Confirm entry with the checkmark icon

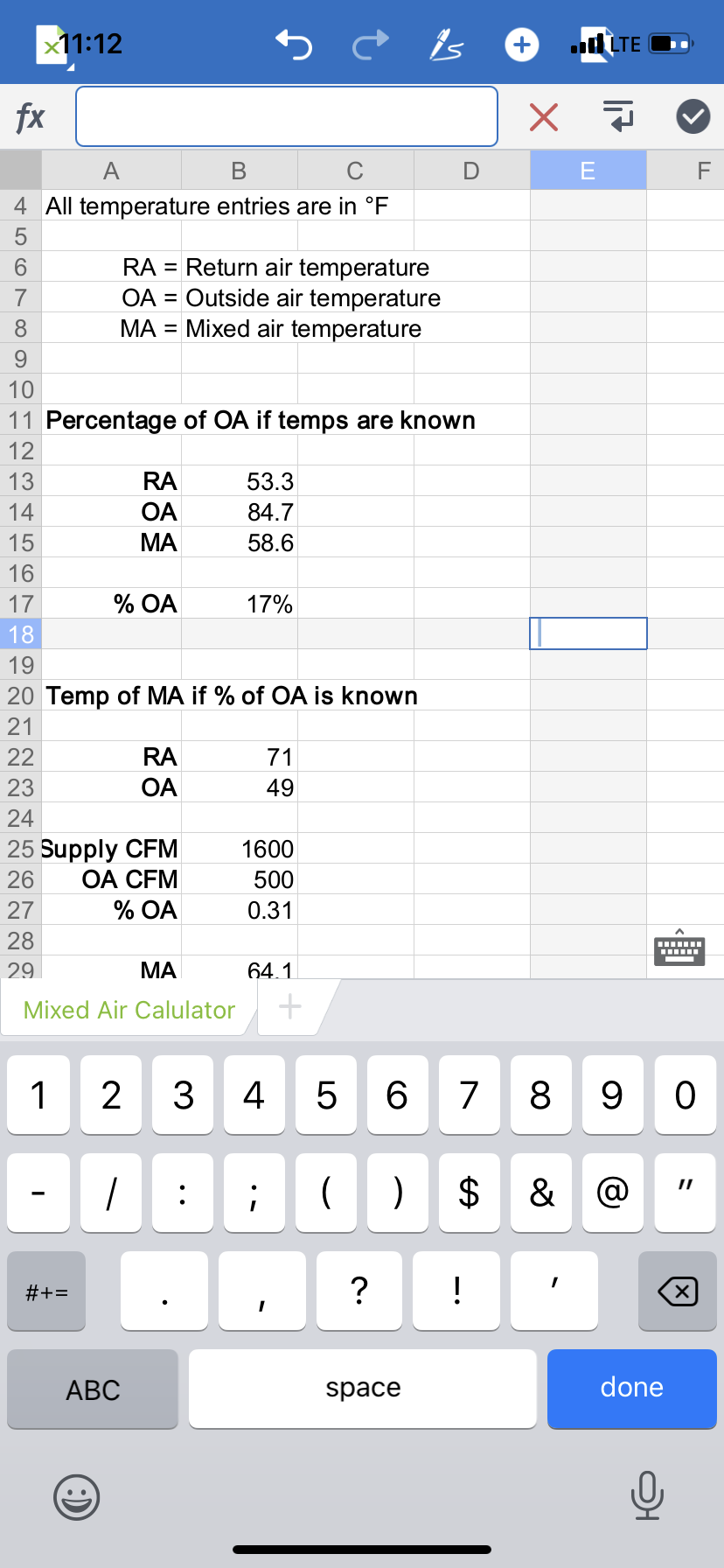click(x=693, y=116)
